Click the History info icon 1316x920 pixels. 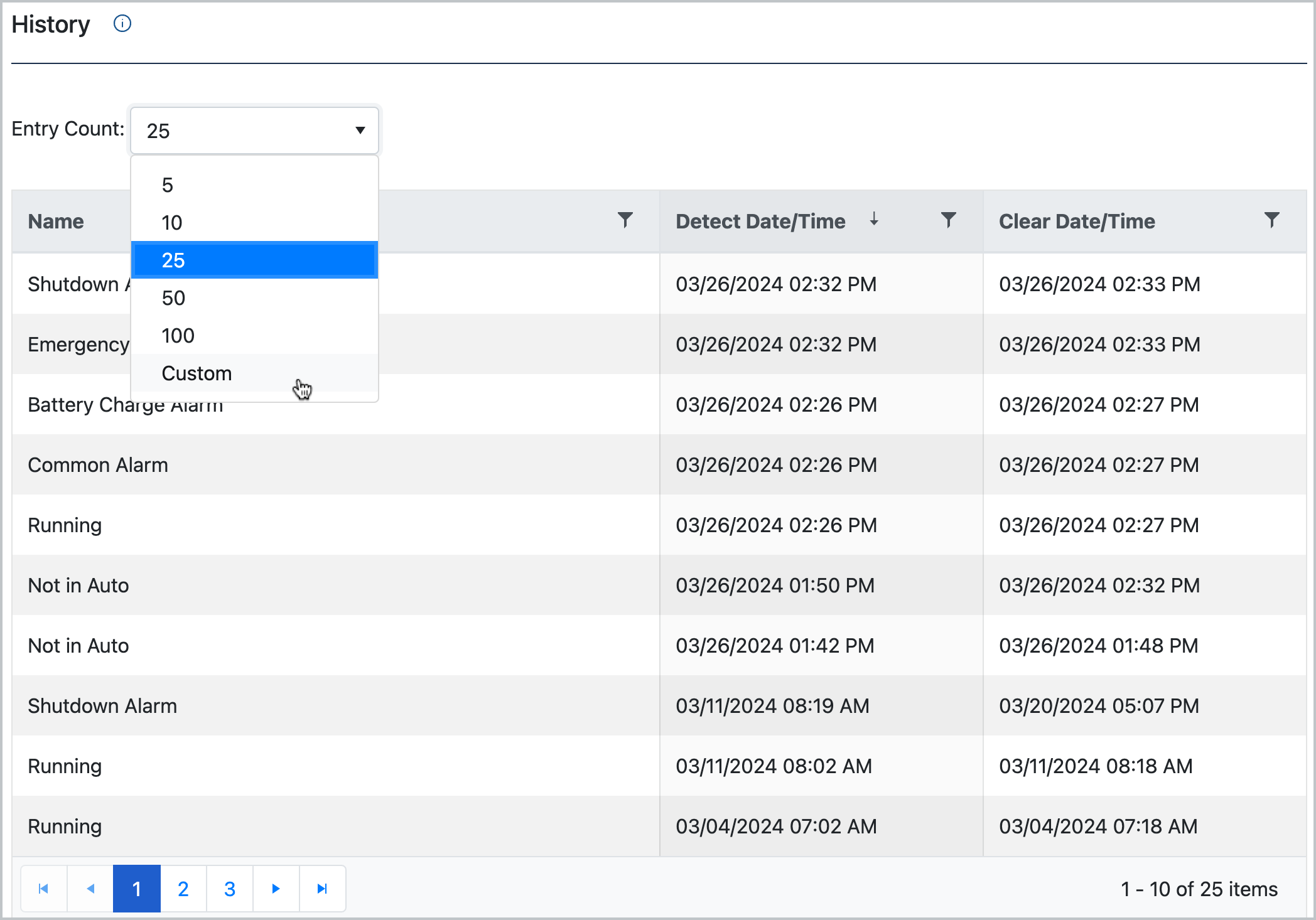click(x=122, y=24)
